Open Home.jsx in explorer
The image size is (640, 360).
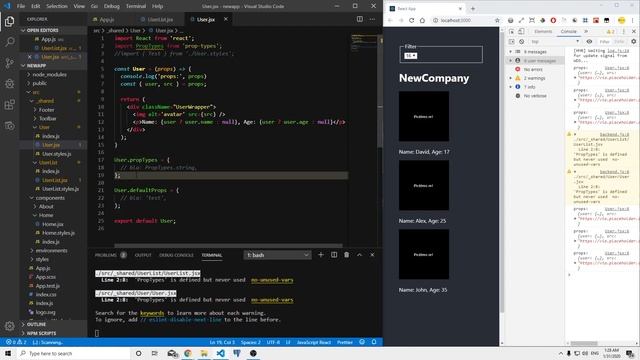point(53,224)
